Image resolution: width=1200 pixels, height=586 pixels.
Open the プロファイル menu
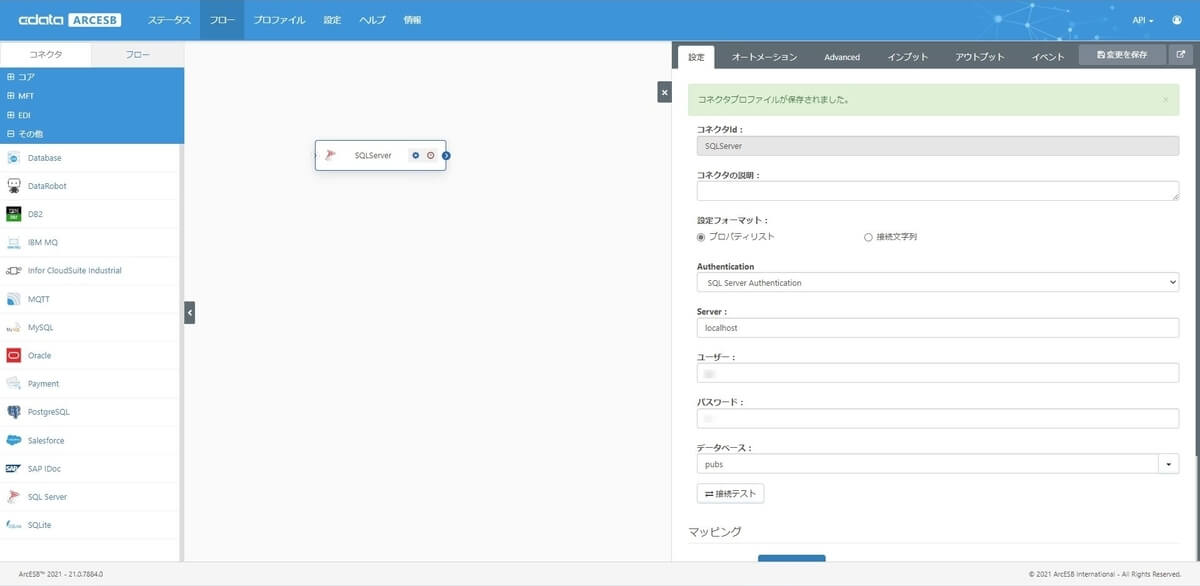tap(279, 20)
